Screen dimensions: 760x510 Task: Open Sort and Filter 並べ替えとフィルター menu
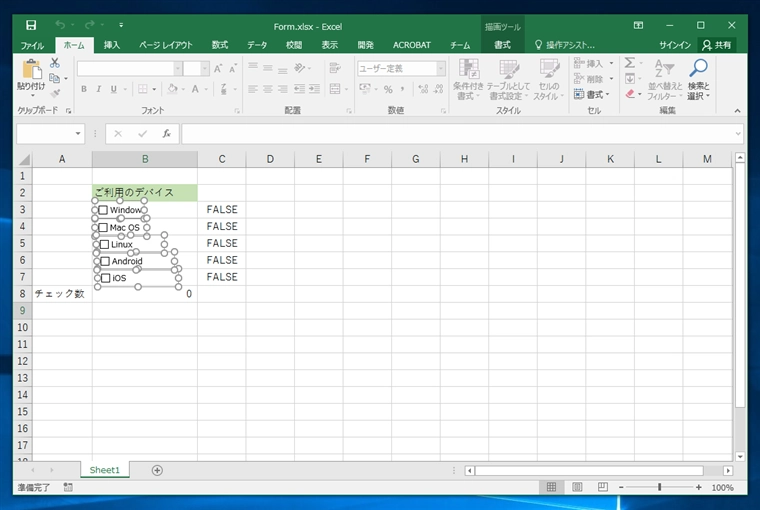665,80
